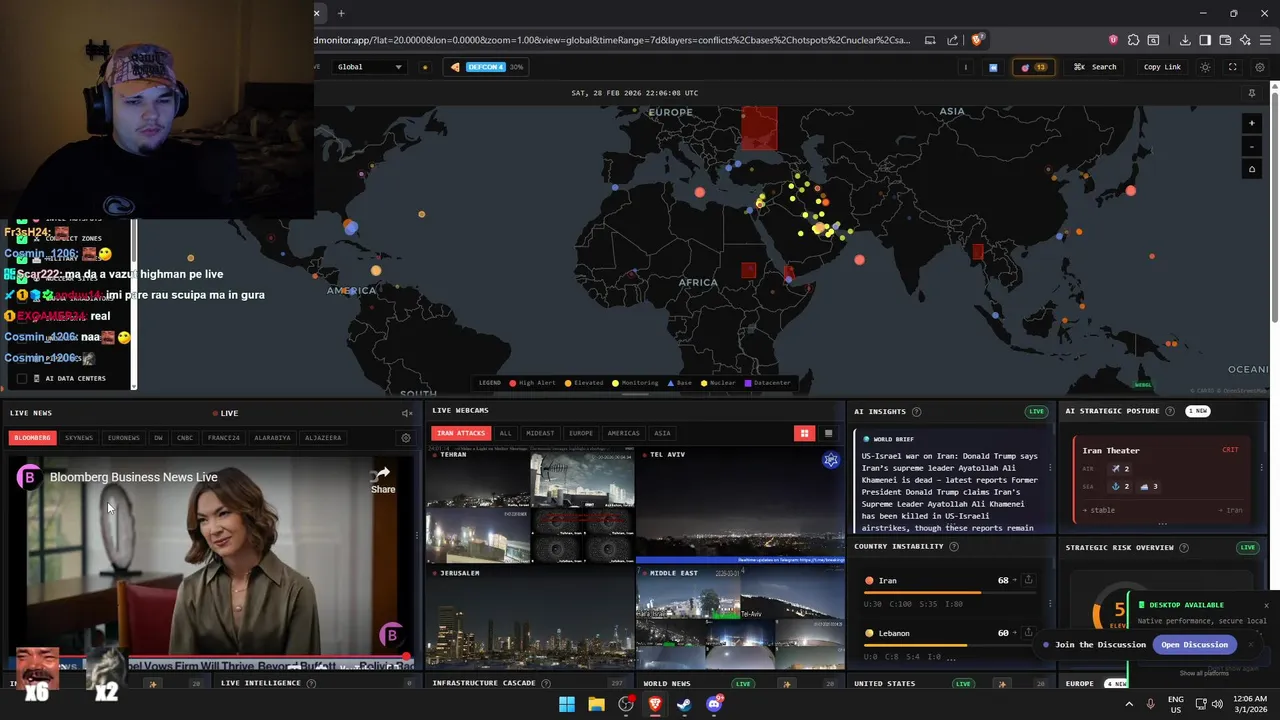Click the Open Discussion button
The image size is (1280, 720).
[1194, 645]
